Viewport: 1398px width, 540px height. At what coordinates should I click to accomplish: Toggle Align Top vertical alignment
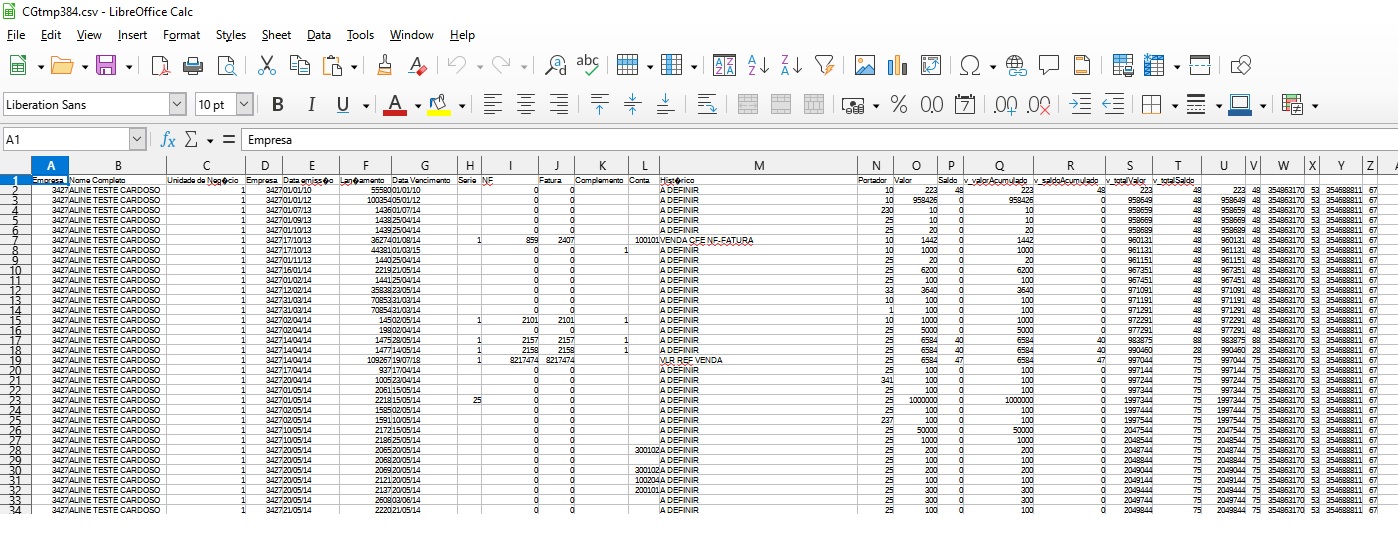pos(599,104)
